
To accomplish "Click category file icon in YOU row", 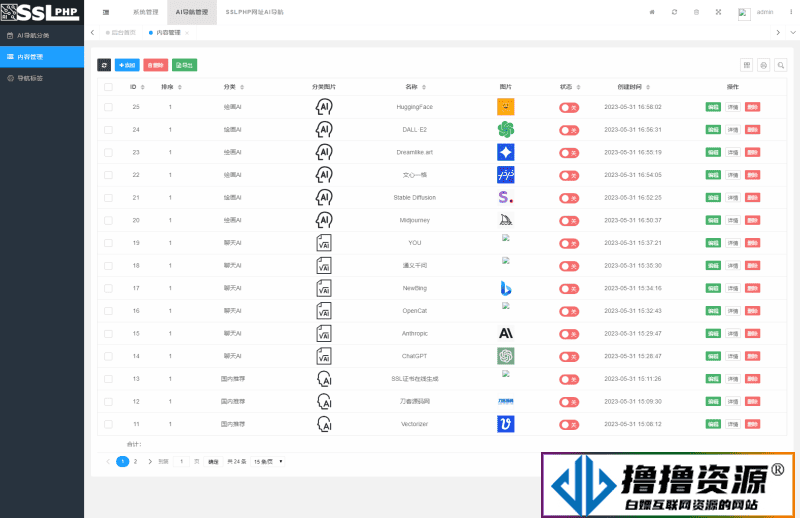I will pyautogui.click(x=324, y=243).
